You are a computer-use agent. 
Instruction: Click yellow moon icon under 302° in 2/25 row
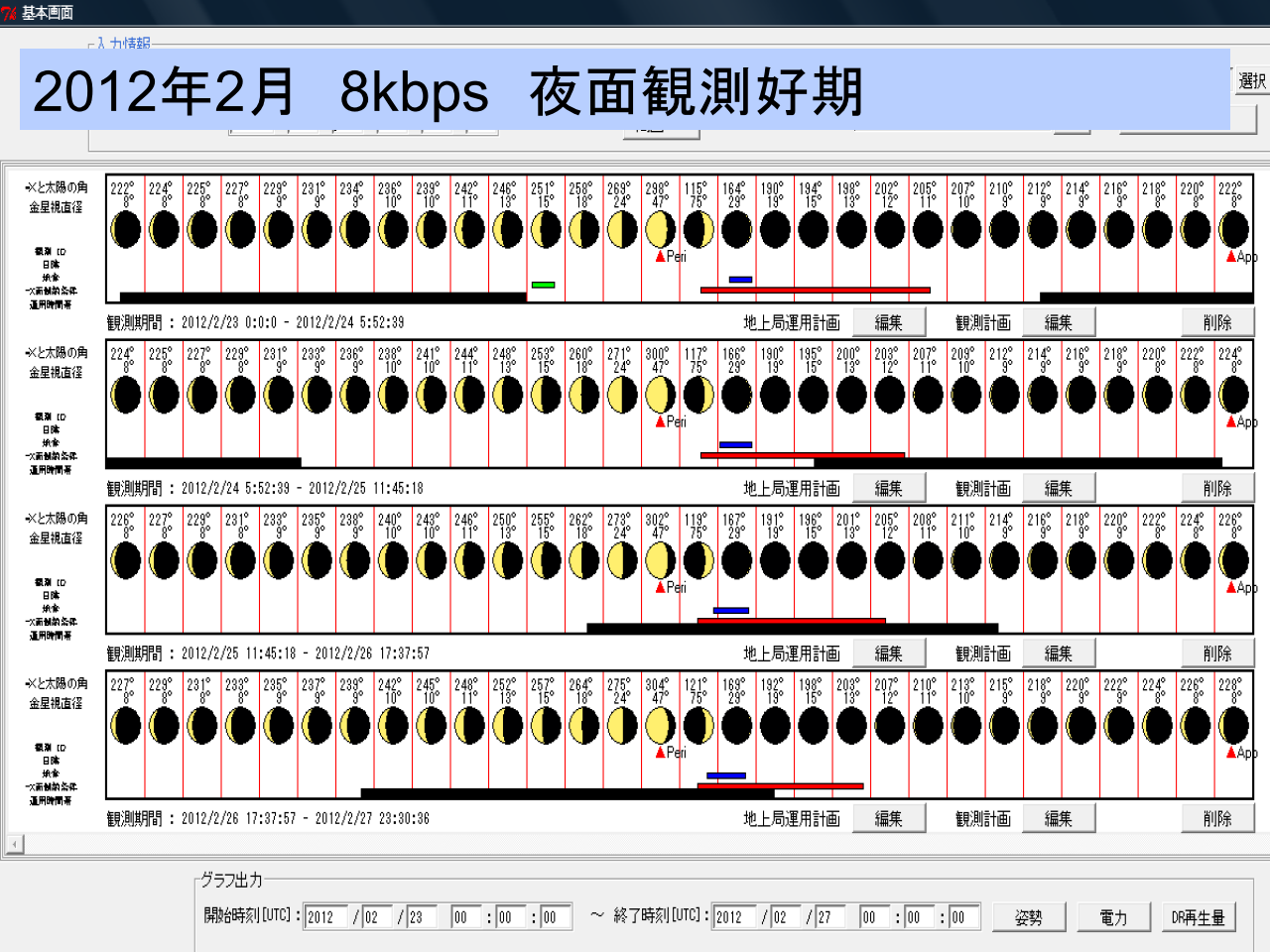click(660, 561)
